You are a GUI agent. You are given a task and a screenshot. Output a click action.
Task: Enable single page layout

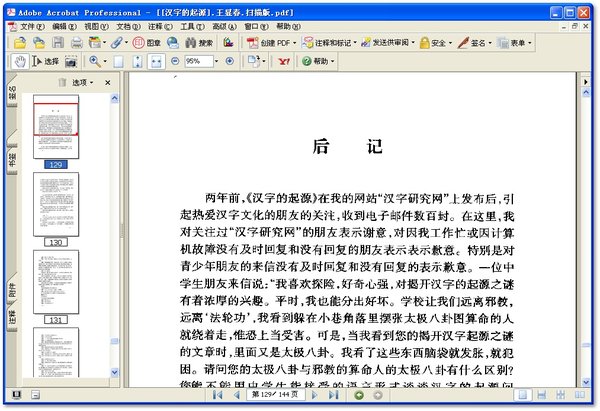coord(522,395)
